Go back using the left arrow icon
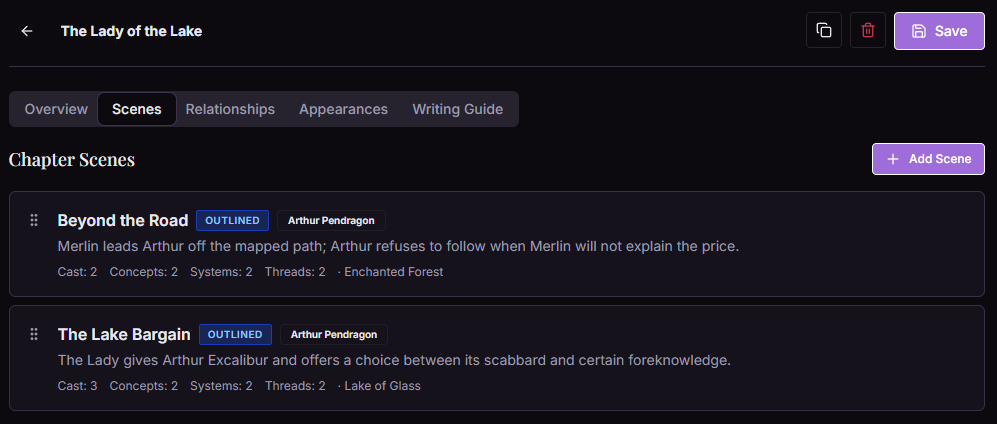Viewport: 997px width, 424px height. tap(27, 31)
